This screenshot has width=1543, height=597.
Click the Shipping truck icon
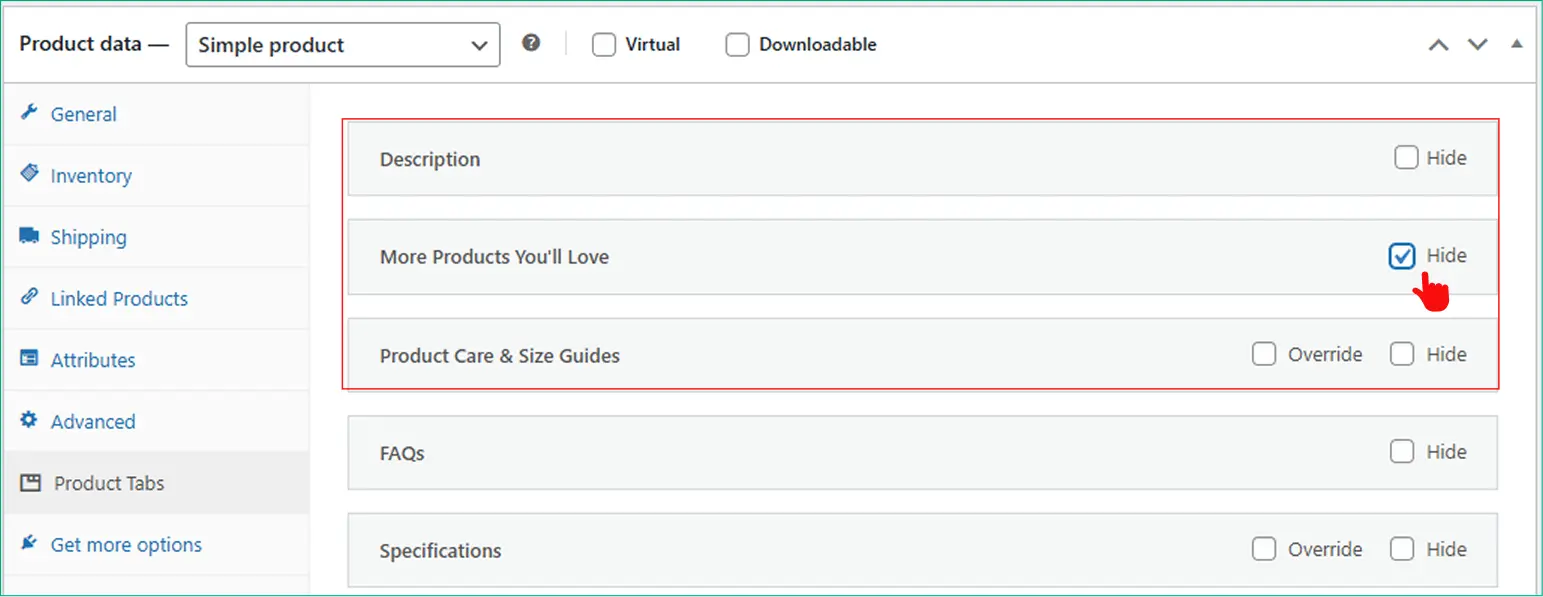point(30,236)
